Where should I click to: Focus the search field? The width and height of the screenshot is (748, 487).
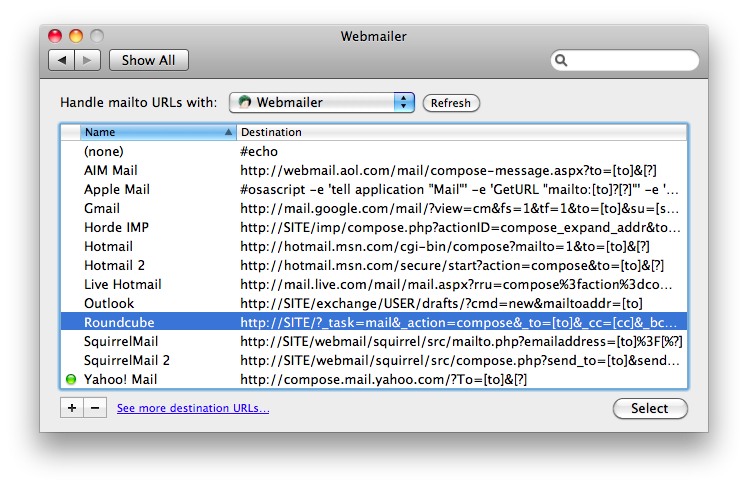[630, 61]
